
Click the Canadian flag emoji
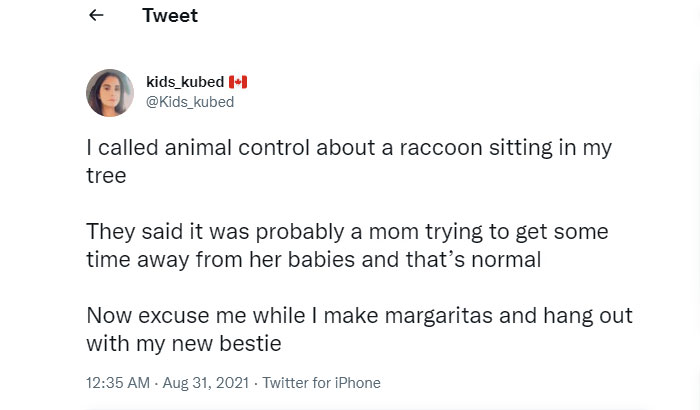click(238, 81)
